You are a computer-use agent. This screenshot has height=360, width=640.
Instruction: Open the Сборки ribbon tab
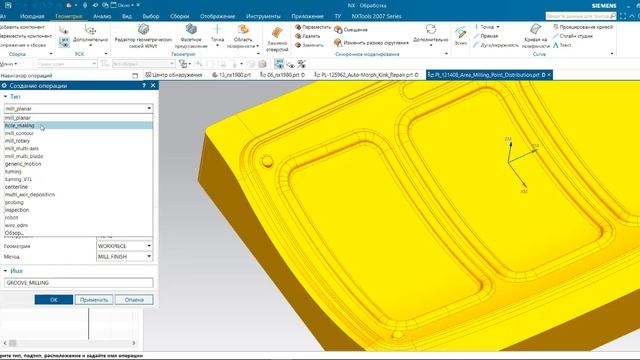[x=180, y=16]
